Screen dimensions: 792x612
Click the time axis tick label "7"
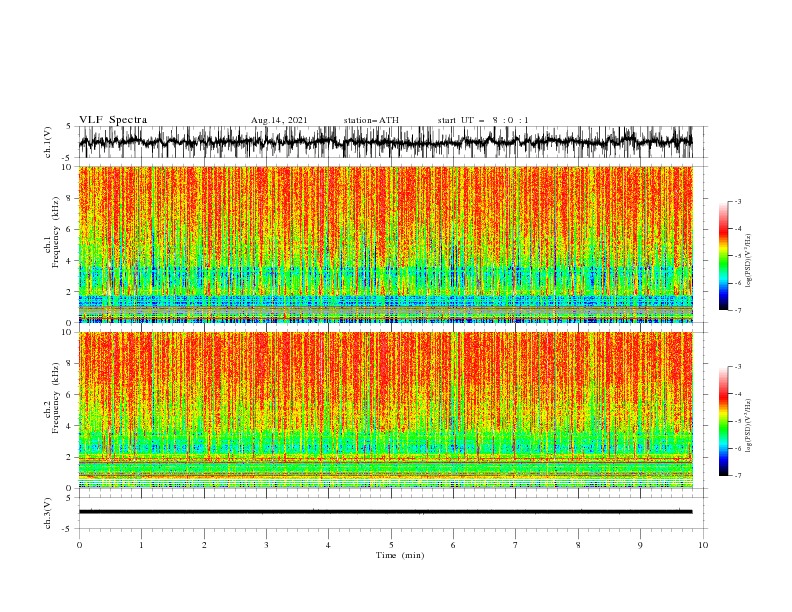tap(516, 545)
